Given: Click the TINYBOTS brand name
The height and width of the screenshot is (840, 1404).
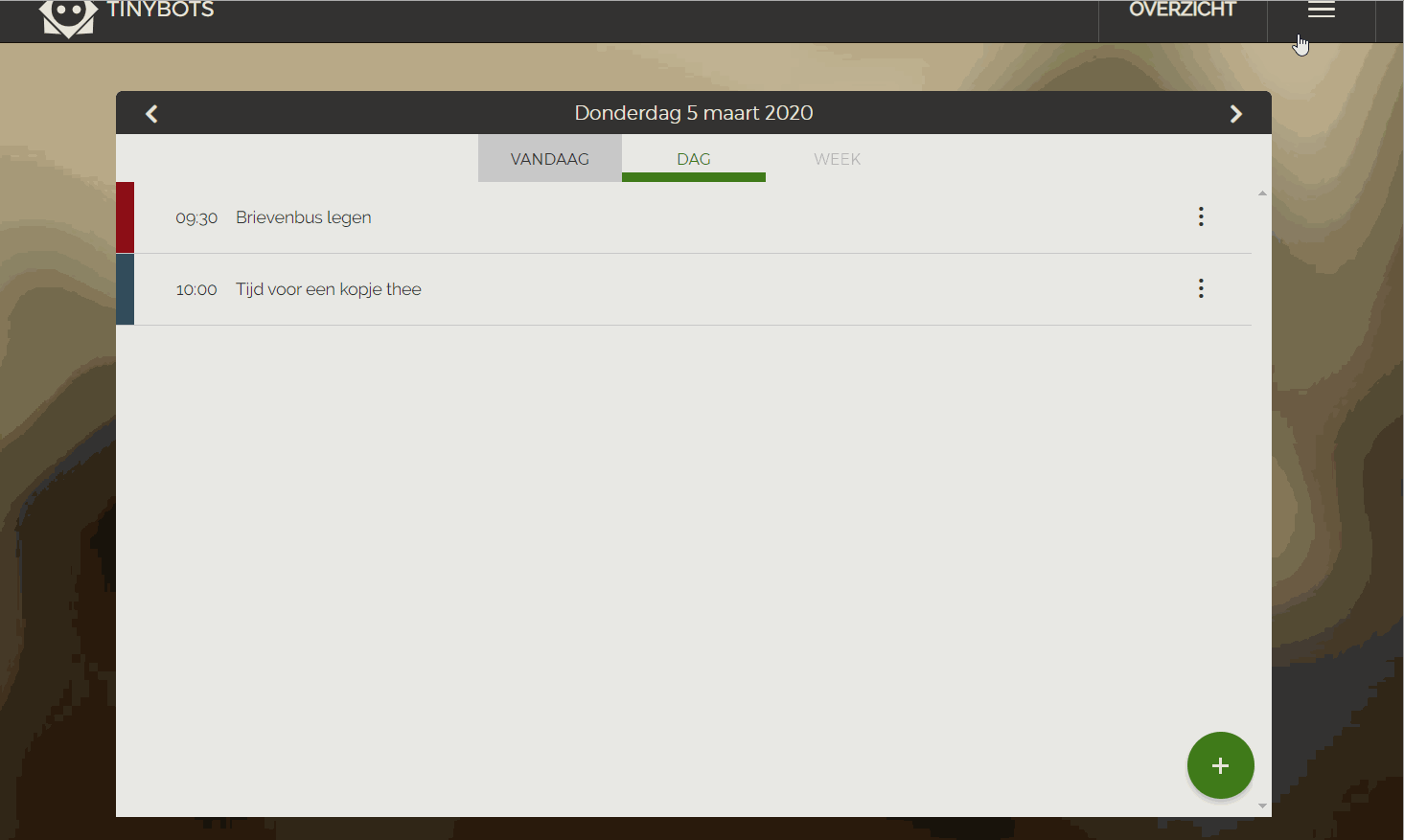Looking at the screenshot, I should tap(161, 10).
